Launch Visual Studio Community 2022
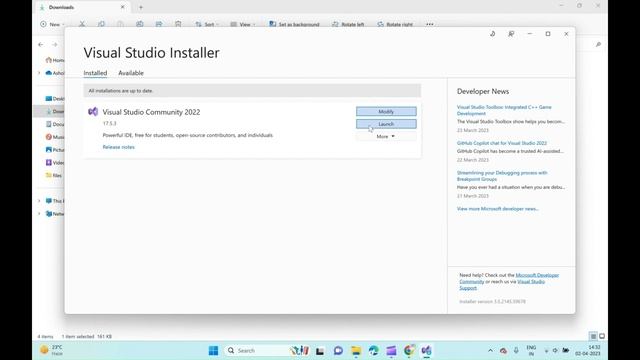 pos(386,124)
